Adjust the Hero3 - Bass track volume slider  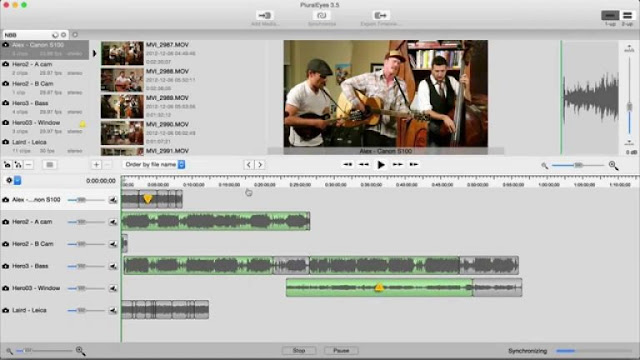tap(86, 266)
